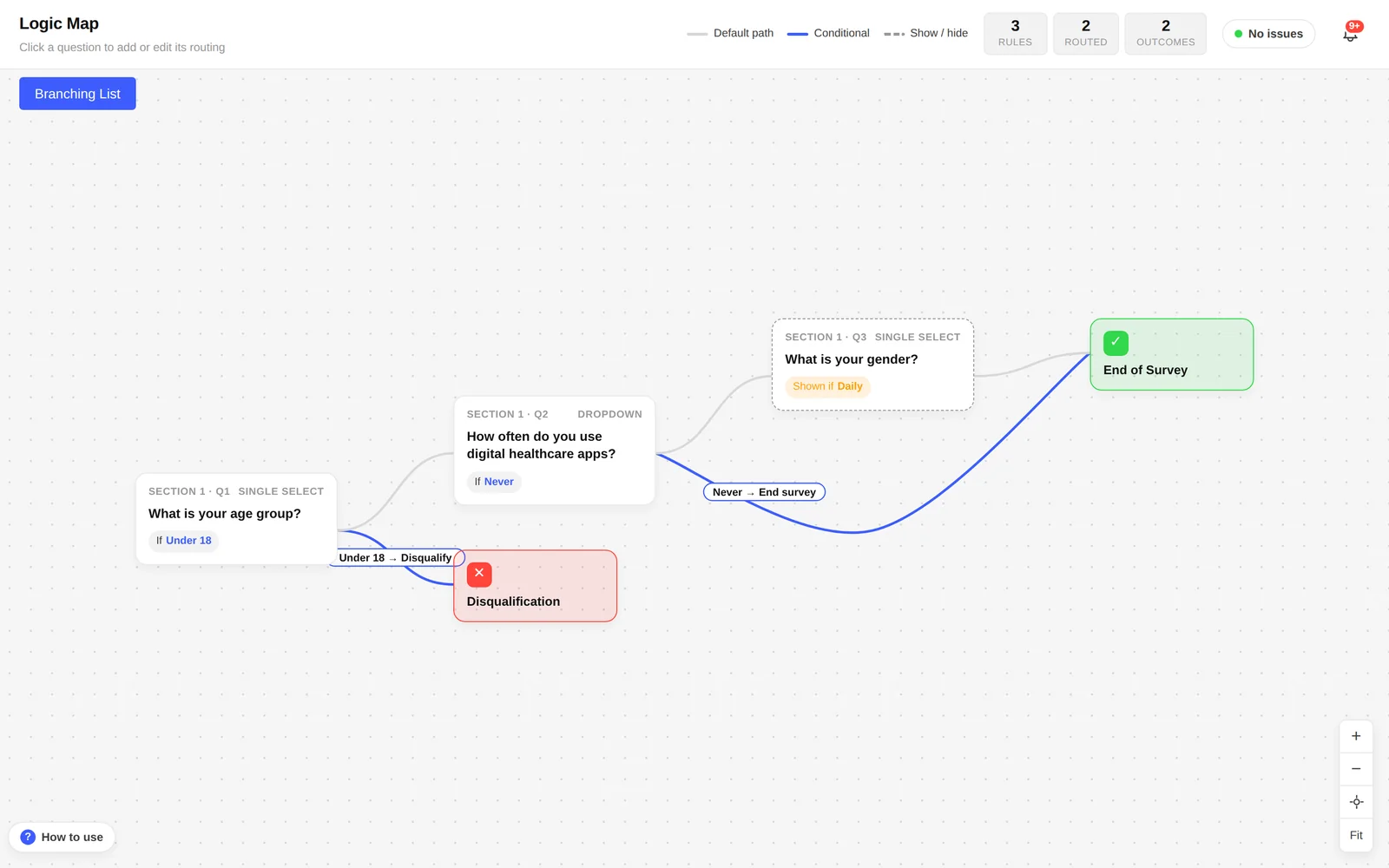1389x868 pixels.
Task: Select the 'Never → End survey' edge label
Action: point(764,492)
